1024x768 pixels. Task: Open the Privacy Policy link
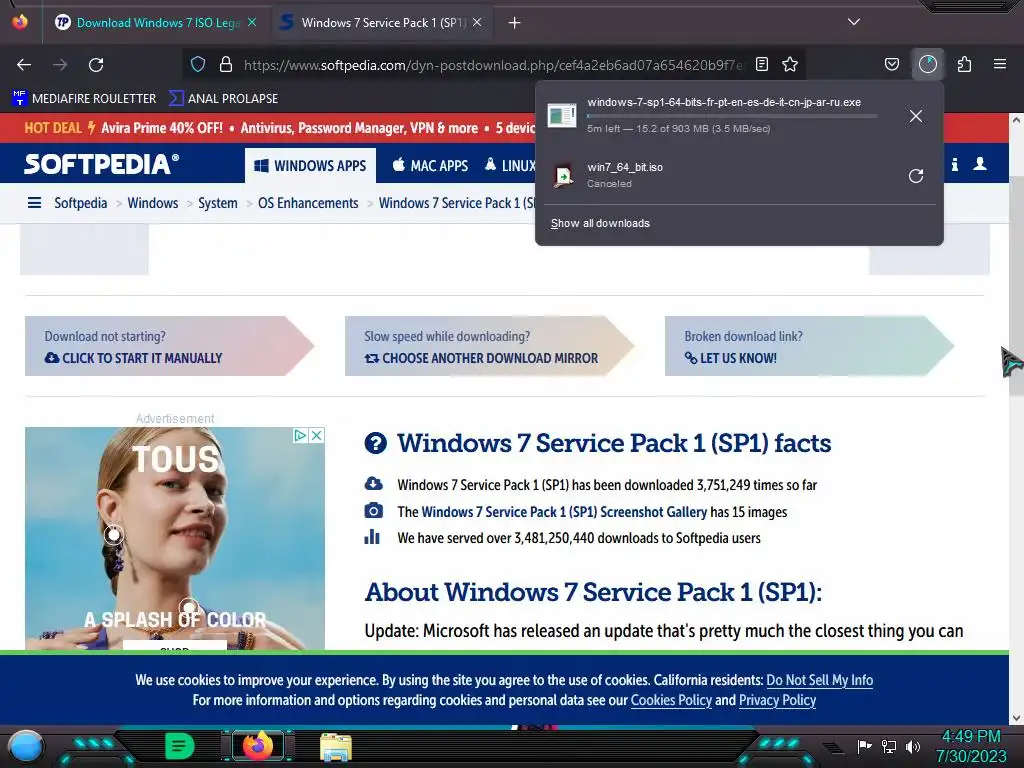[x=777, y=700]
